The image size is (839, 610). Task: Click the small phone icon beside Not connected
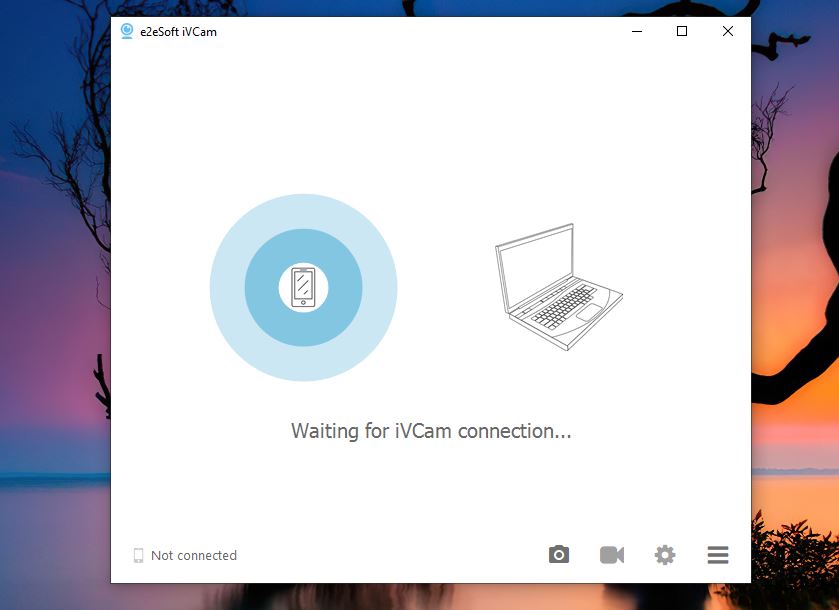[139, 556]
